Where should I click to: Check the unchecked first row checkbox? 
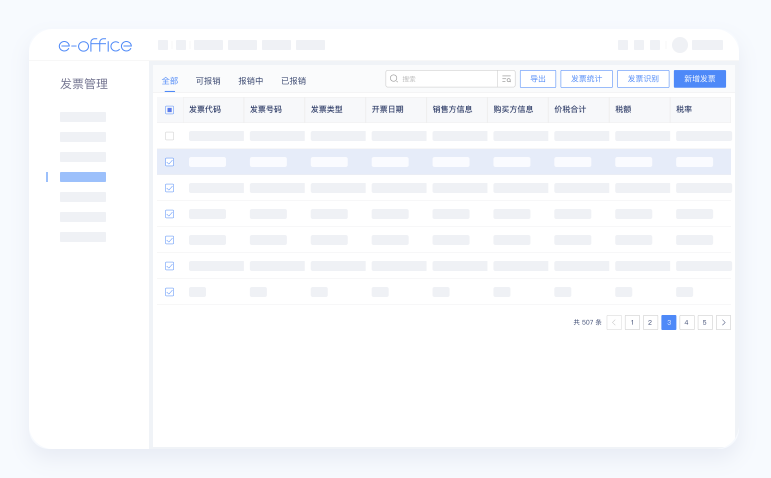tap(169, 136)
